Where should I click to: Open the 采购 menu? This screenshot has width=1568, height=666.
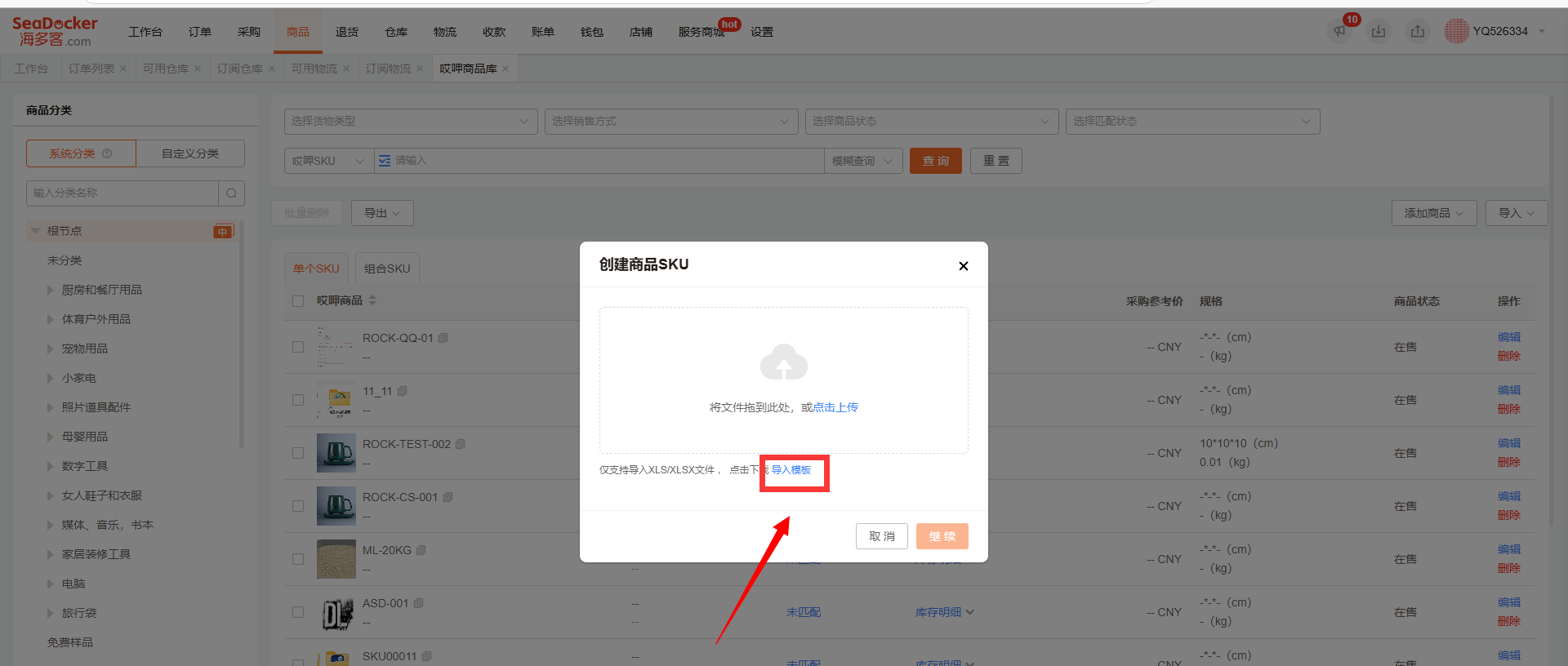pos(249,32)
